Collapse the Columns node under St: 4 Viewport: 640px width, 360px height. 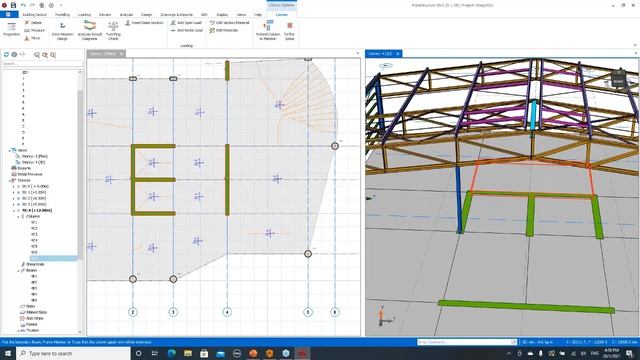18,216
